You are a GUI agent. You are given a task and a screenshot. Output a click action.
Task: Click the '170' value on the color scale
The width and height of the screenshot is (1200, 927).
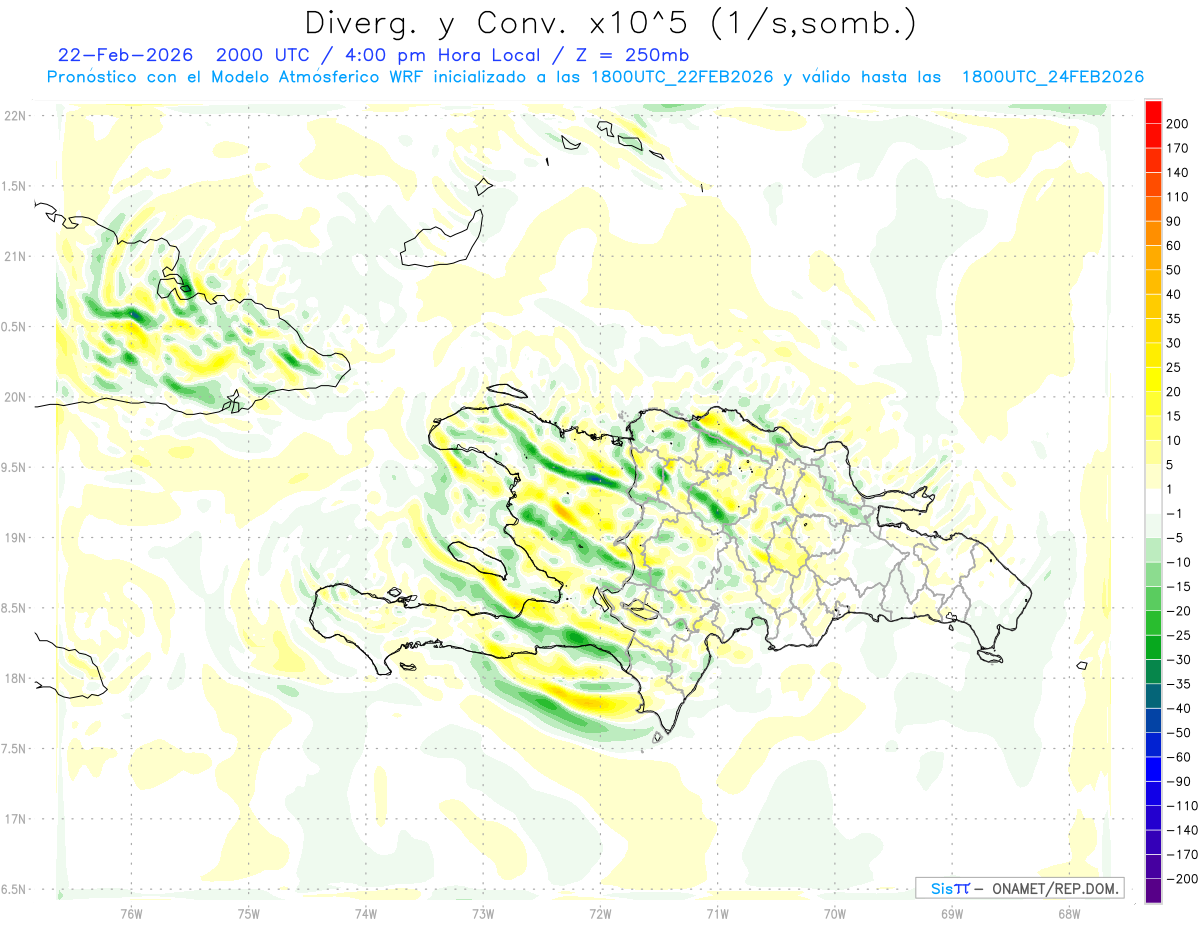click(1177, 148)
